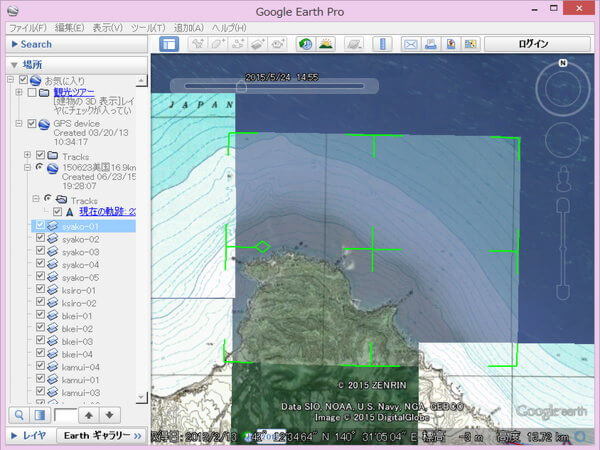Toggle the sidebar panel button
The width and height of the screenshot is (600, 450).
point(169,44)
